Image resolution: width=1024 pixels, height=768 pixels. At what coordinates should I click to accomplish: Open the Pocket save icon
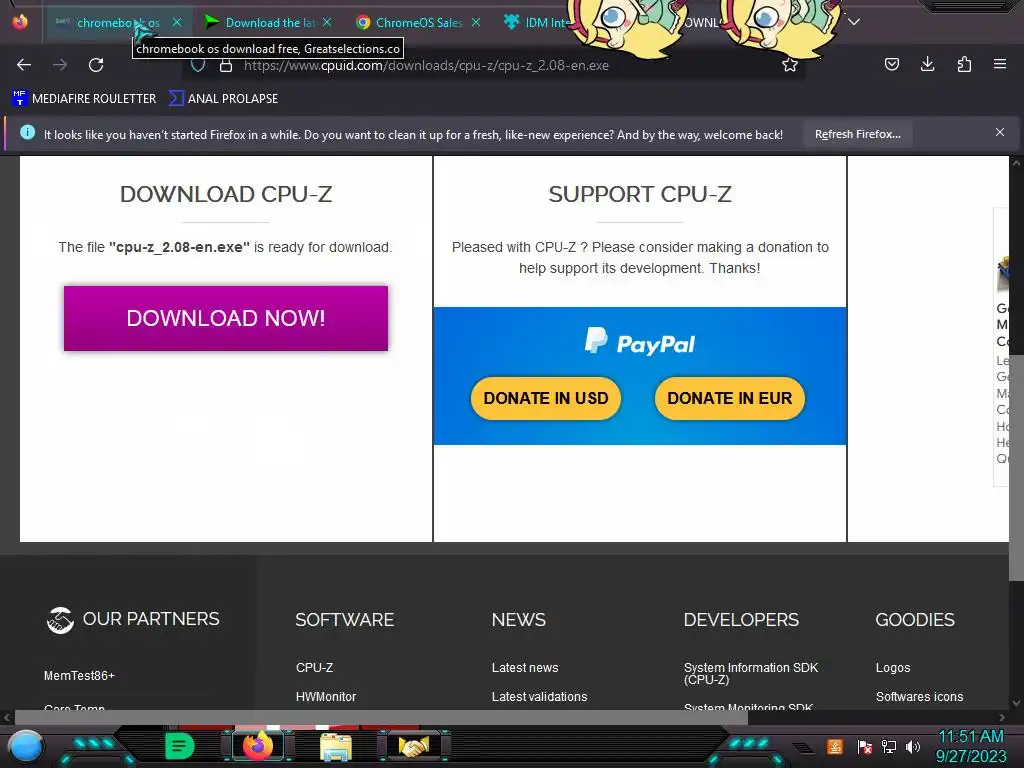(x=891, y=64)
